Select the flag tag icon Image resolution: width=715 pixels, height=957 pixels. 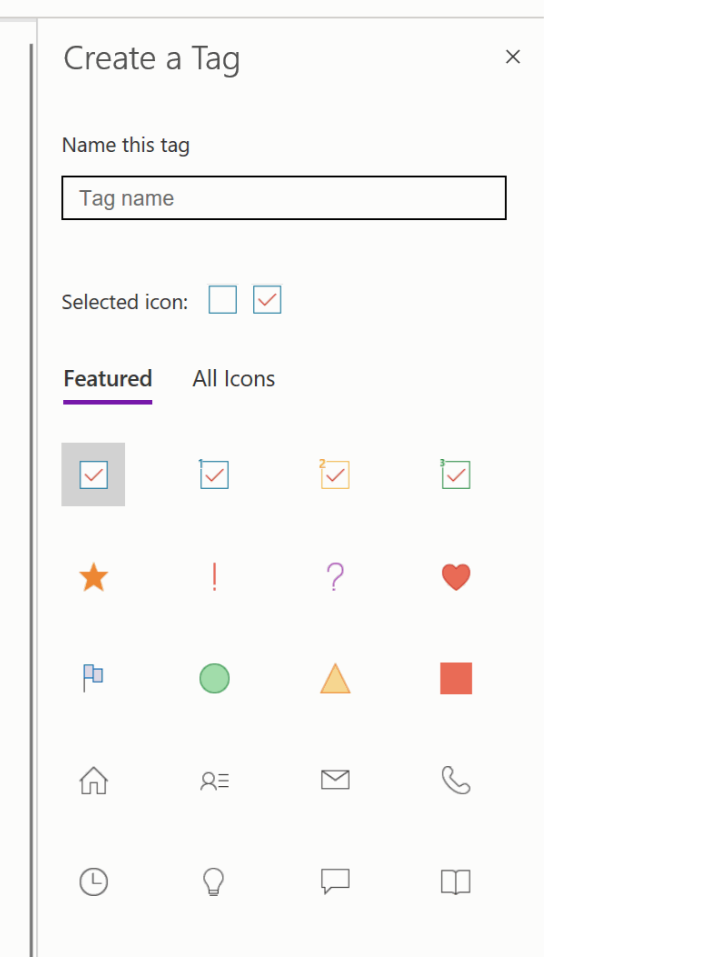(x=93, y=678)
